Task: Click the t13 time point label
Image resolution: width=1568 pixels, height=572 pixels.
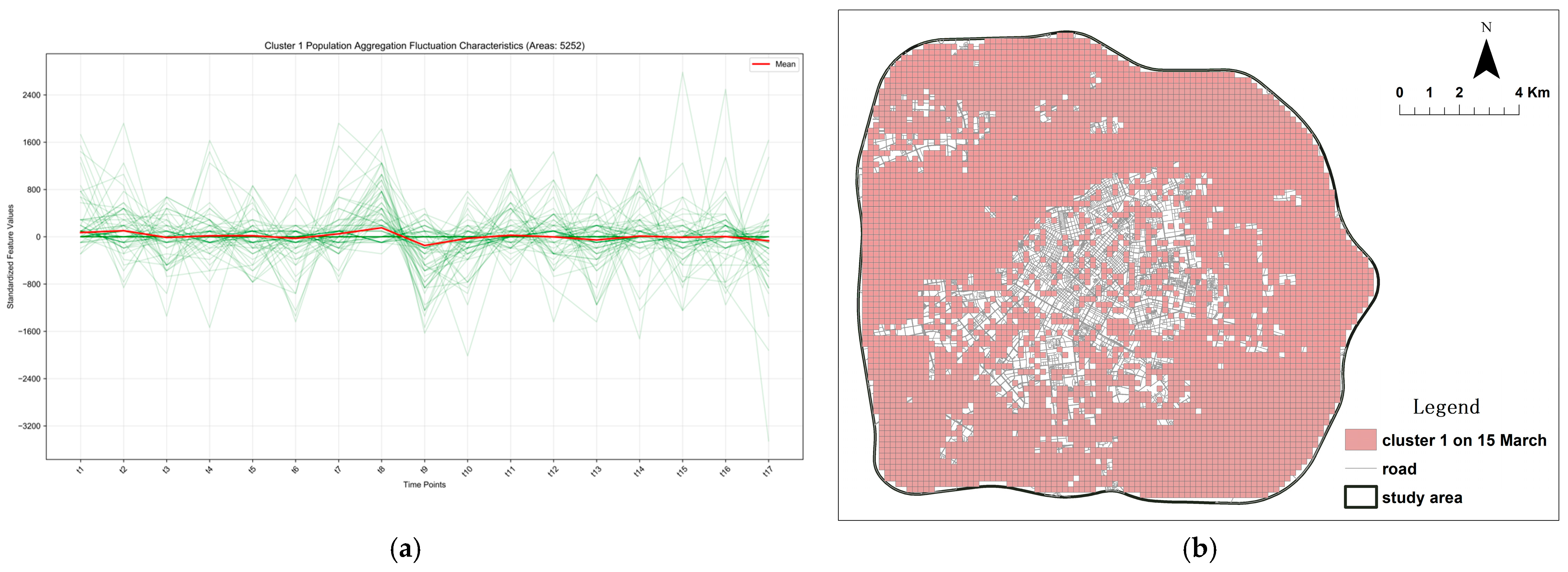Action: pyautogui.click(x=595, y=471)
